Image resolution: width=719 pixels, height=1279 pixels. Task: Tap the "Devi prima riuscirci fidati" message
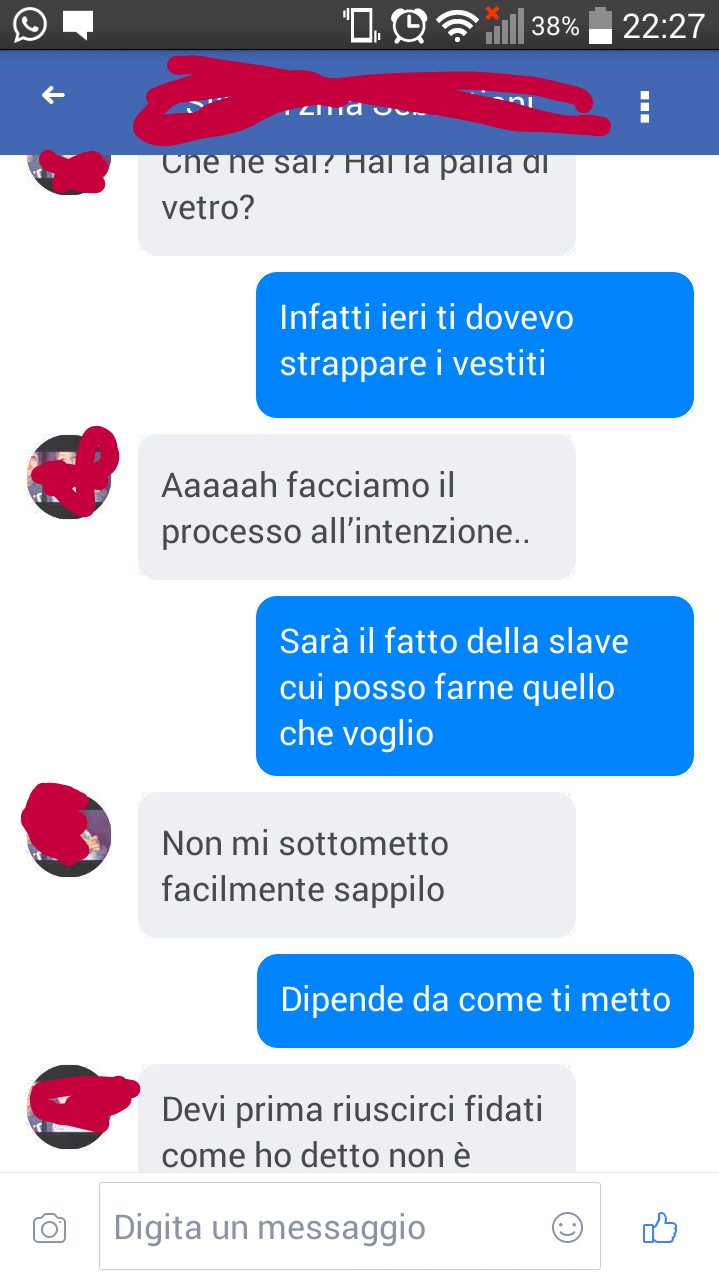(x=356, y=1118)
